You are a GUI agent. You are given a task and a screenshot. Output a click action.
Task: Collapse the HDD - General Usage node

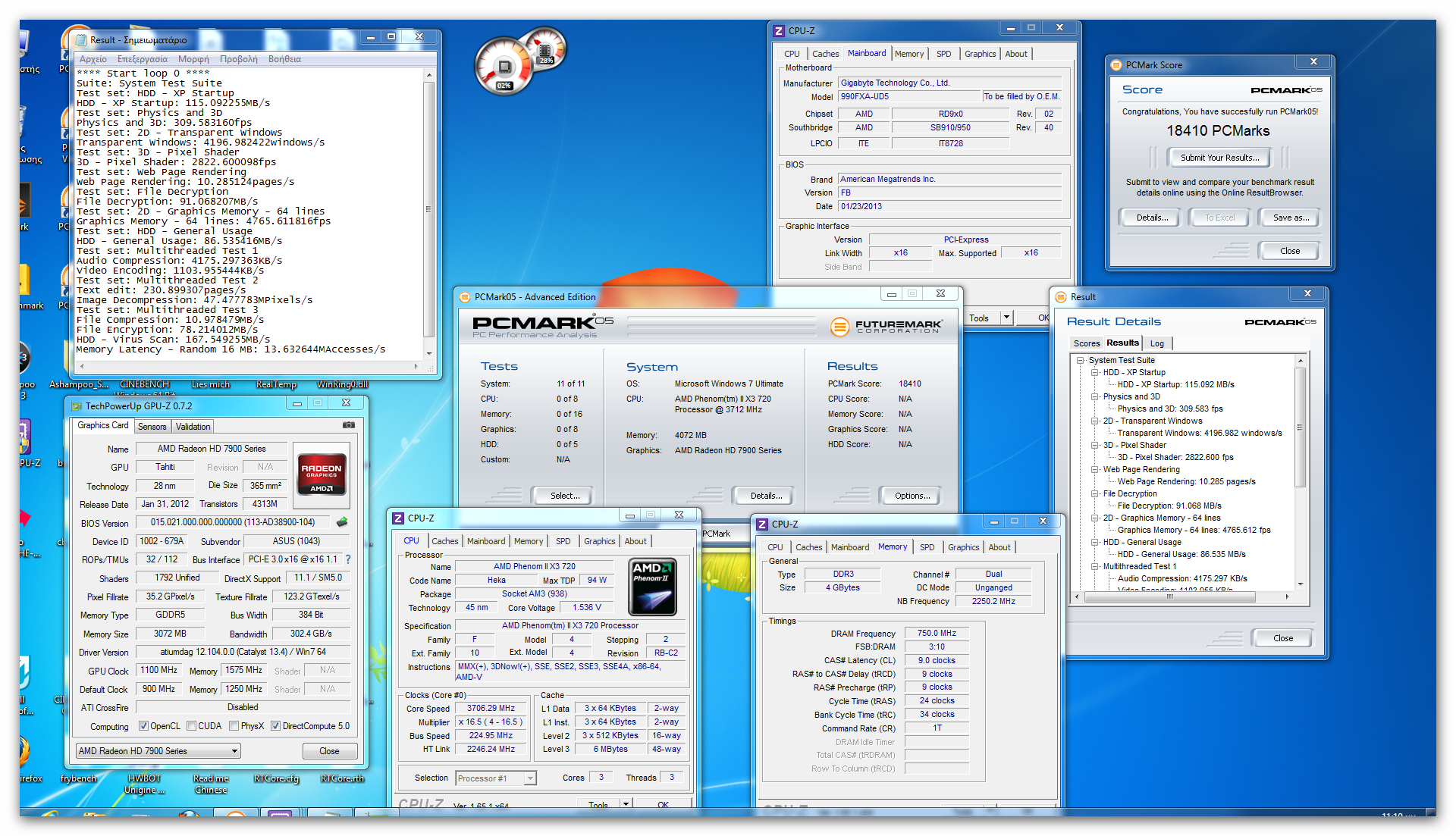[1094, 543]
